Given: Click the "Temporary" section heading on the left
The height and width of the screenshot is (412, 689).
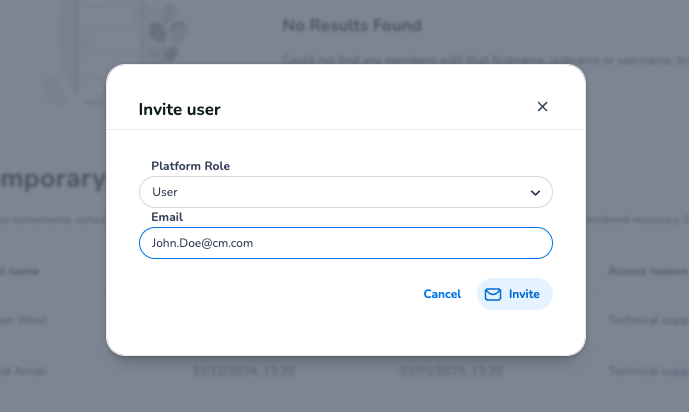Looking at the screenshot, I should pyautogui.click(x=52, y=180).
